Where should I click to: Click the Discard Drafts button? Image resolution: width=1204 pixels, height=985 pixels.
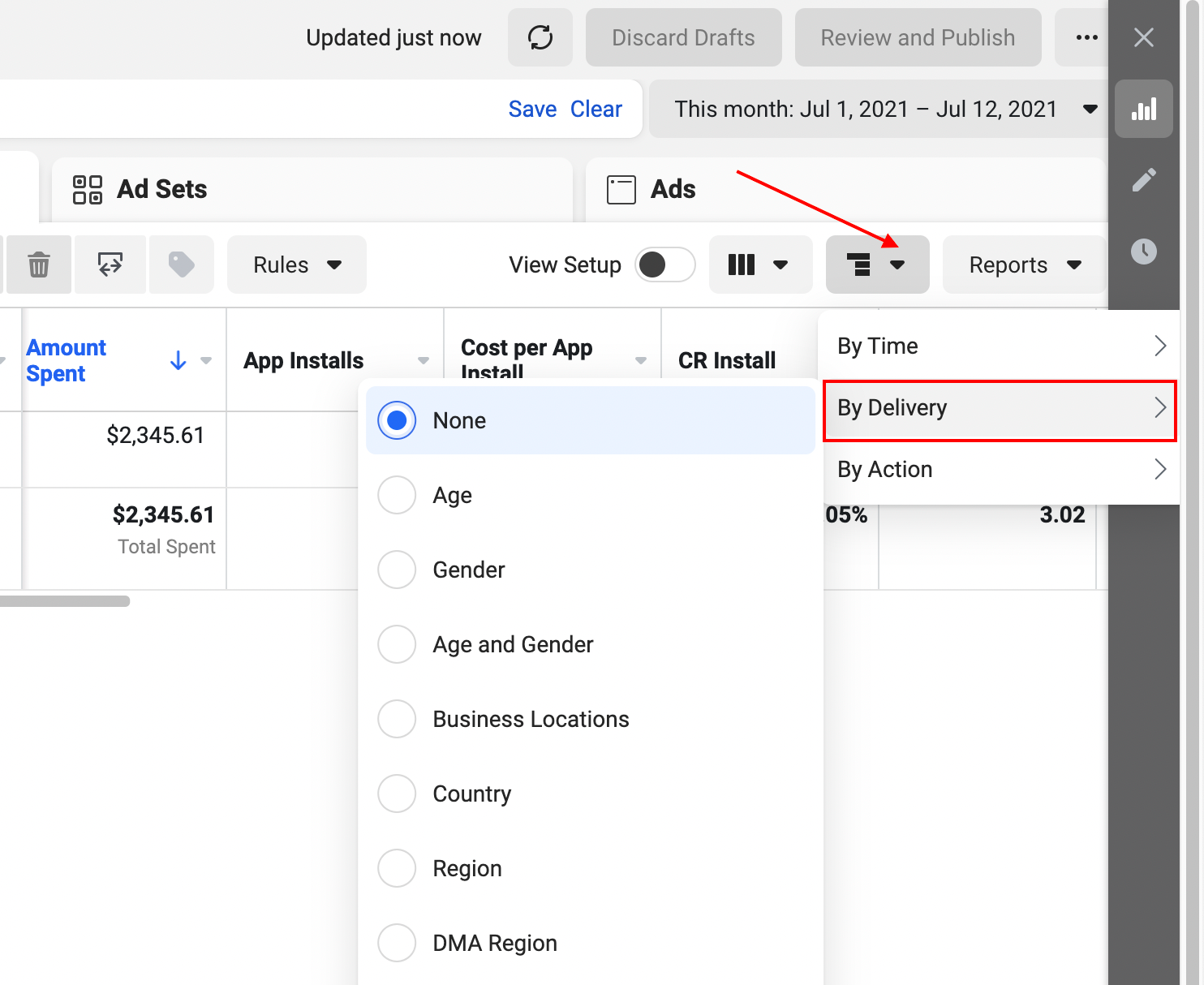tap(683, 37)
